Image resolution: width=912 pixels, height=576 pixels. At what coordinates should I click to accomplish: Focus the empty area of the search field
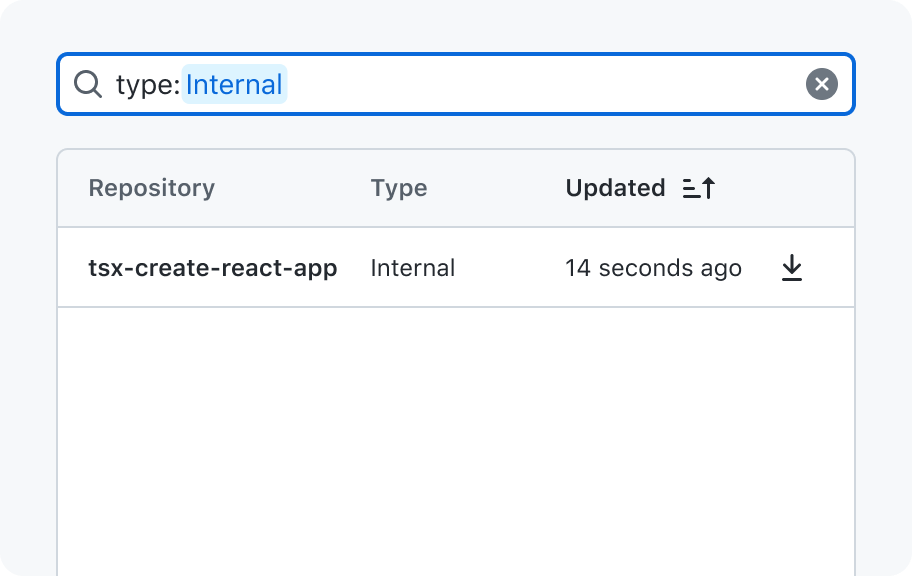[544, 84]
